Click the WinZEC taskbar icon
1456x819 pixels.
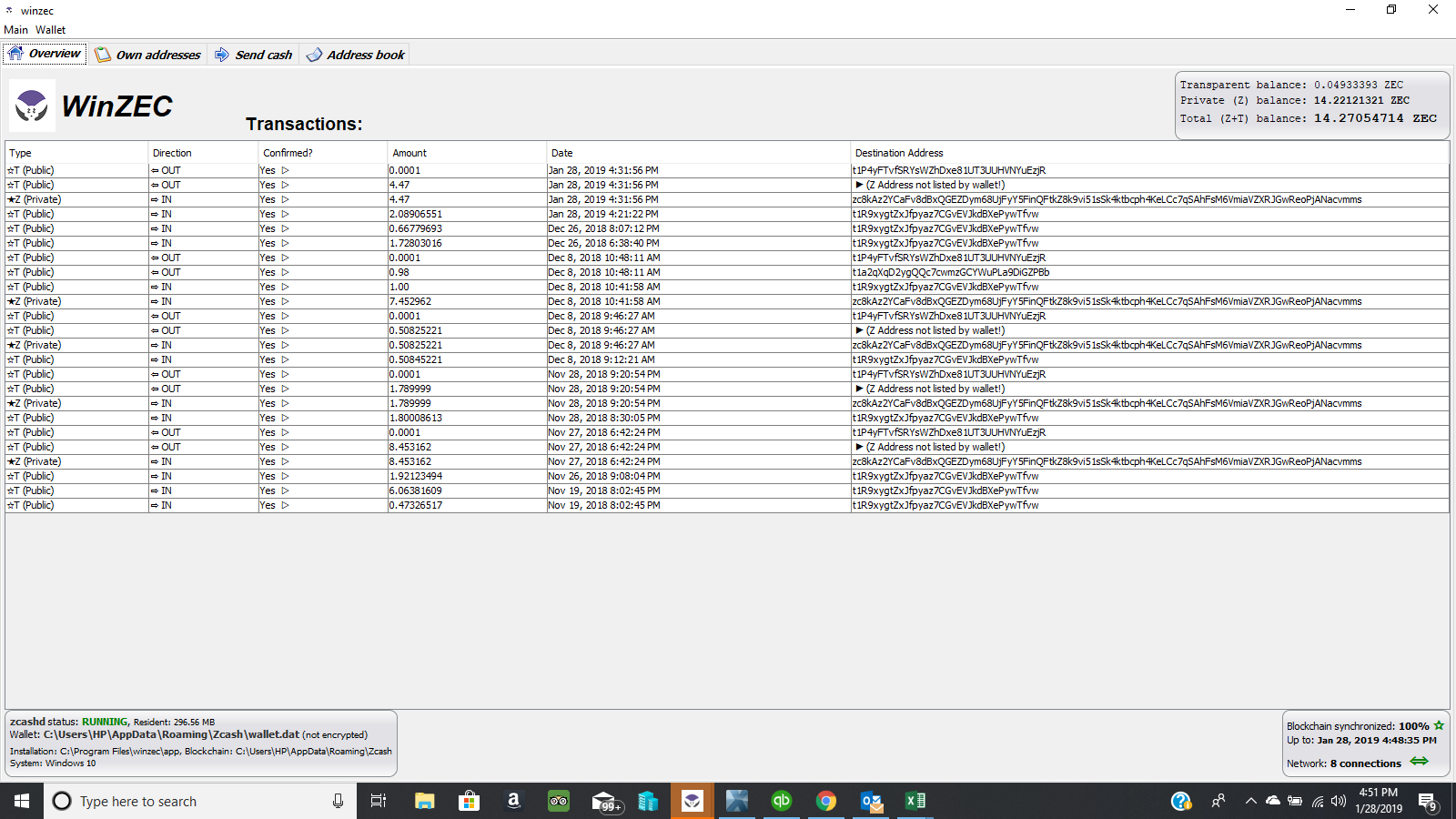click(693, 801)
